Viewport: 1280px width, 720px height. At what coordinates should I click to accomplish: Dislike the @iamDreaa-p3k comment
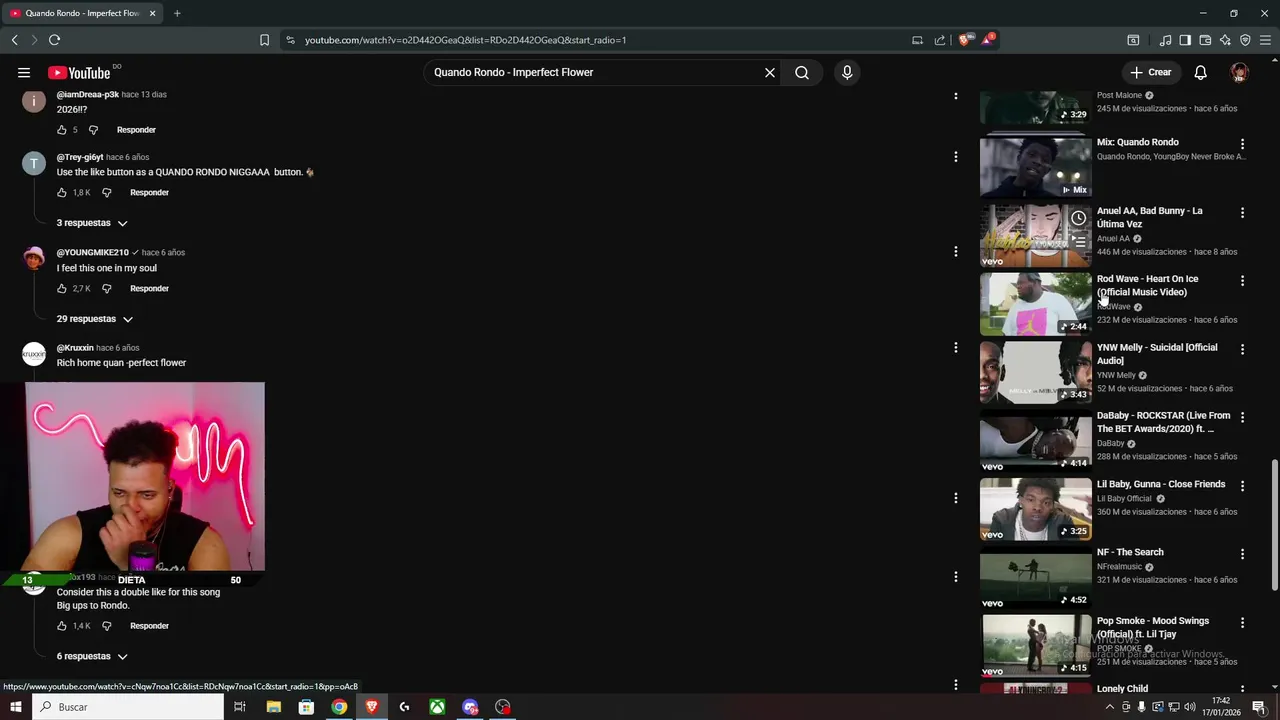[93, 130]
